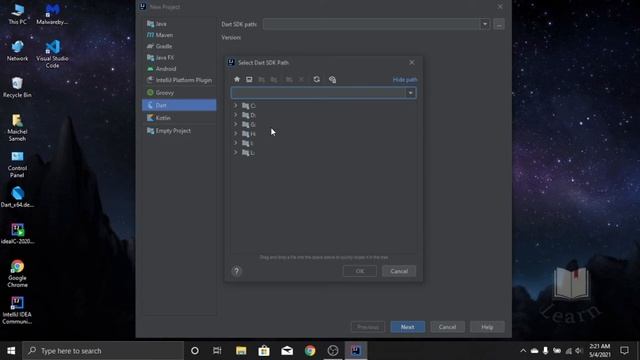Screen dimensions: 640x360
Task: Open the Windows Start menu
Action: (x=11, y=351)
